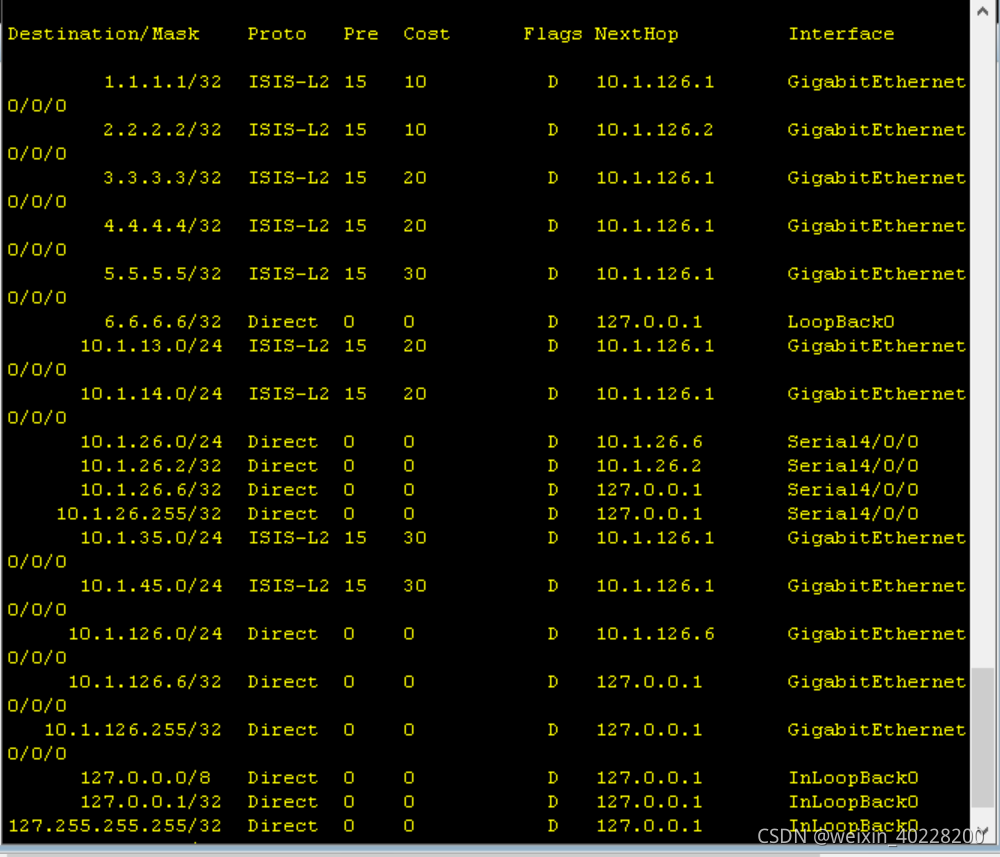Image resolution: width=1000 pixels, height=857 pixels.
Task: Click GigabitEthernet in the 10.1.126.0/24 row
Action: [x=877, y=633]
